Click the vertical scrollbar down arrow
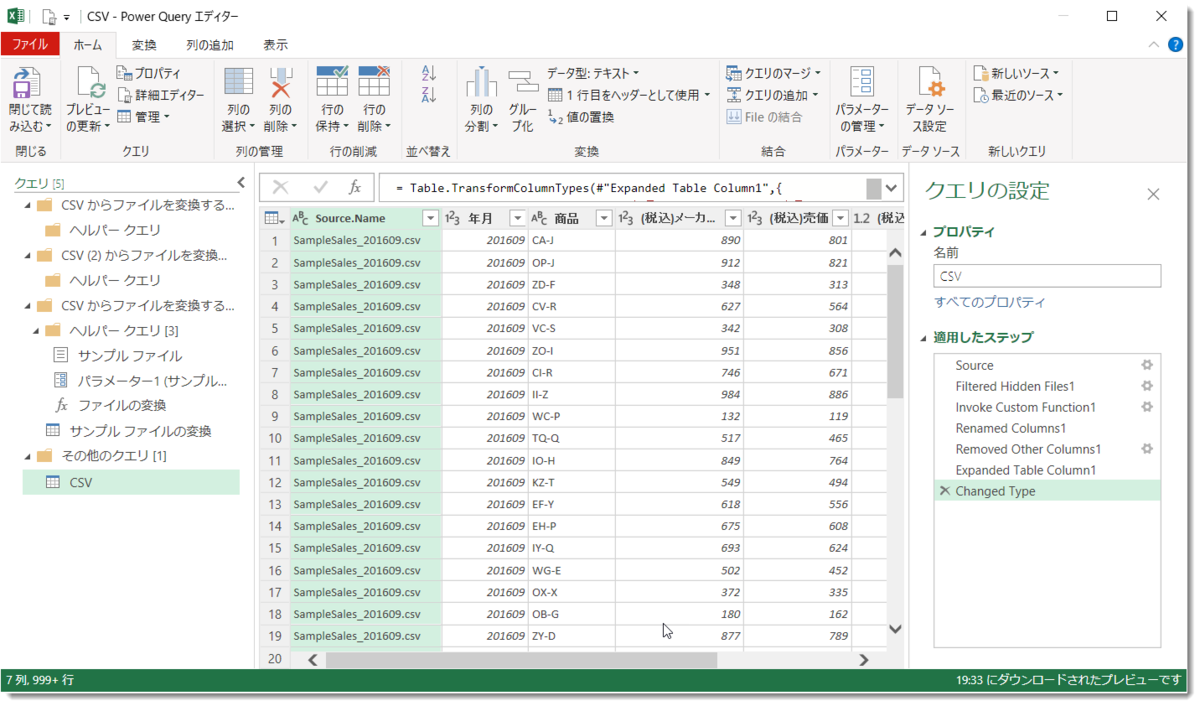This screenshot has height=706, width=1200. point(895,629)
